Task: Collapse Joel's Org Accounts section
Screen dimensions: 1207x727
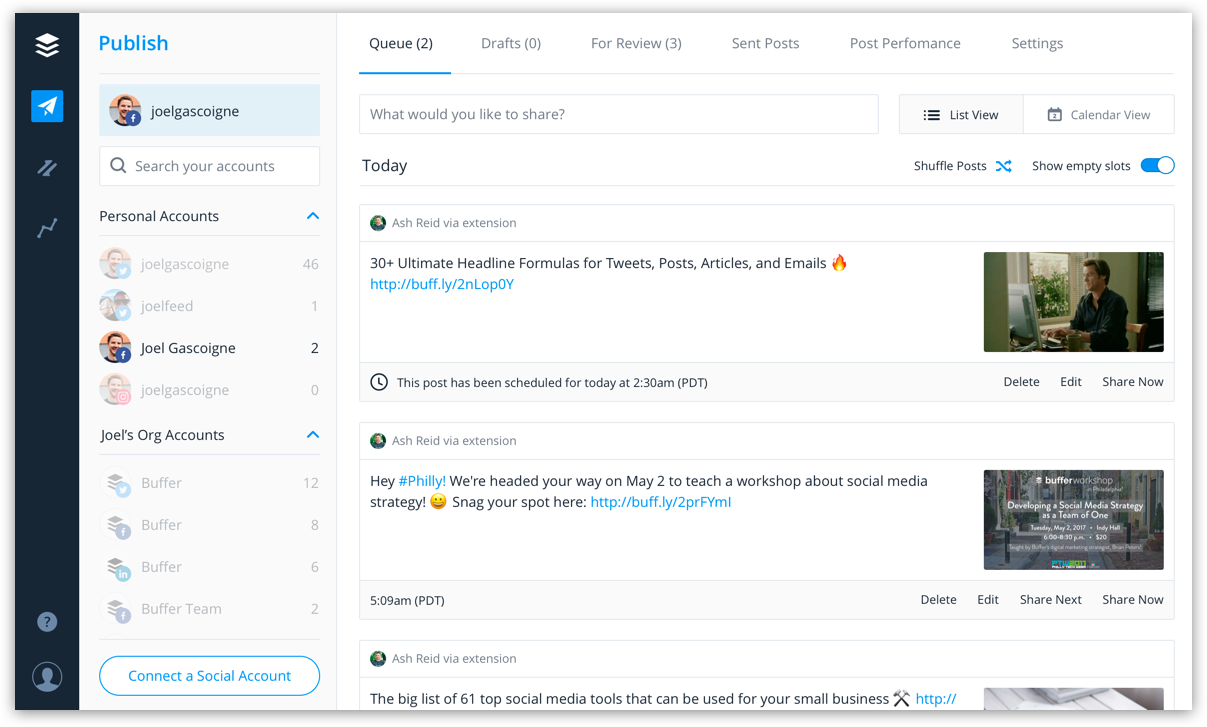Action: (312, 434)
